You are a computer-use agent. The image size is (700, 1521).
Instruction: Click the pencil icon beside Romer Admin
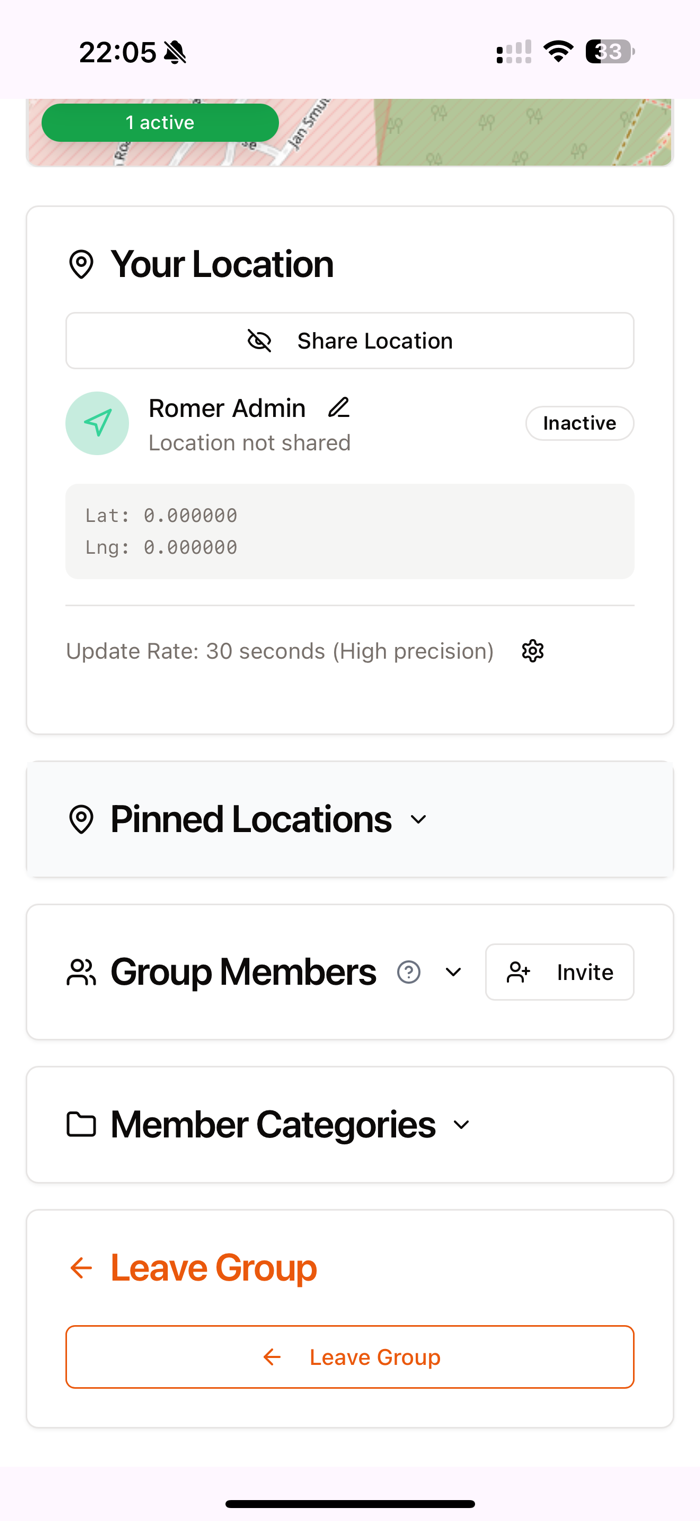(339, 407)
